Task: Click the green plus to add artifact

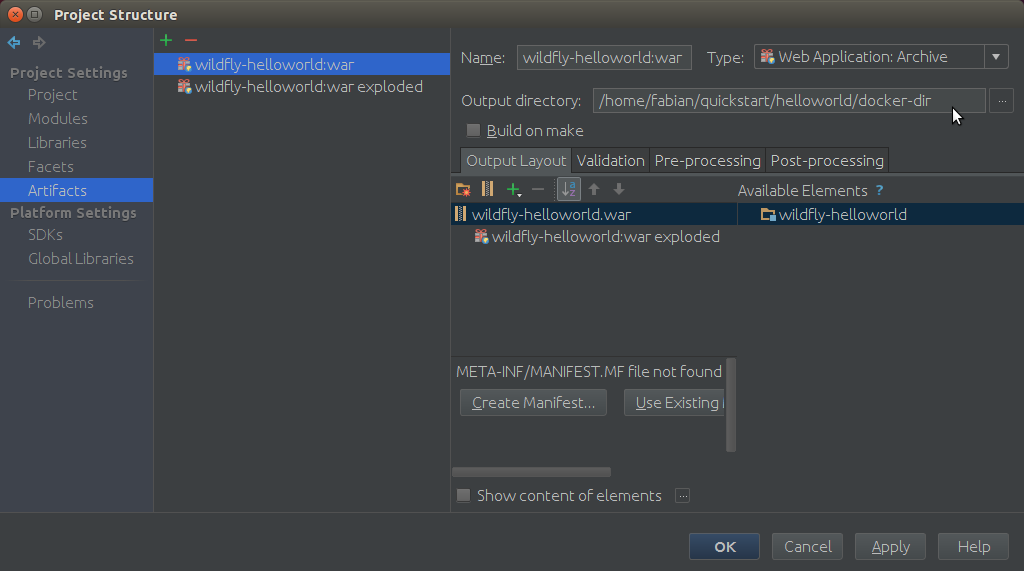Action: 166,40
